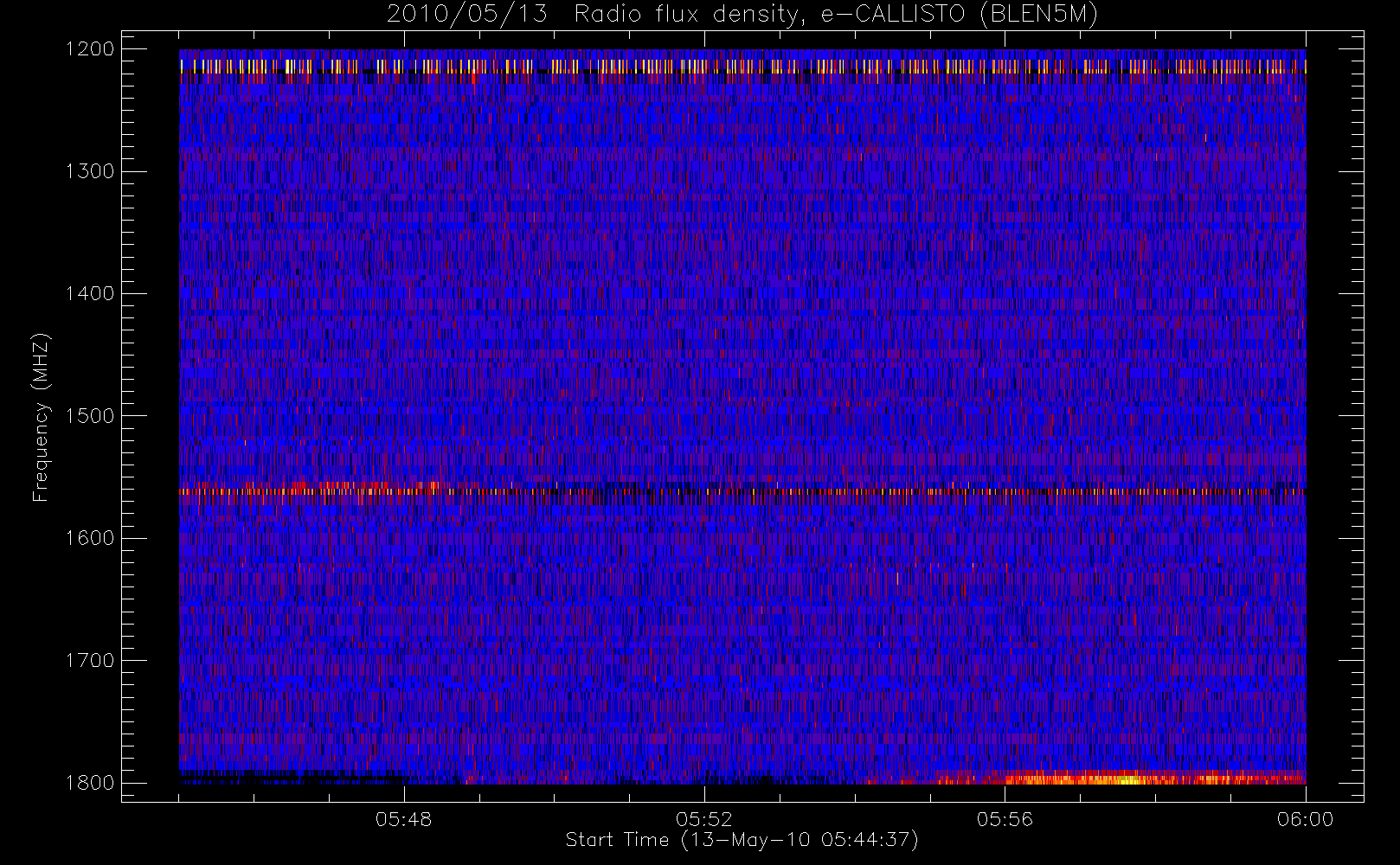Screen dimensions: 1400x865
Task: Select the 1300 frequency axis label
Action: 91,171
